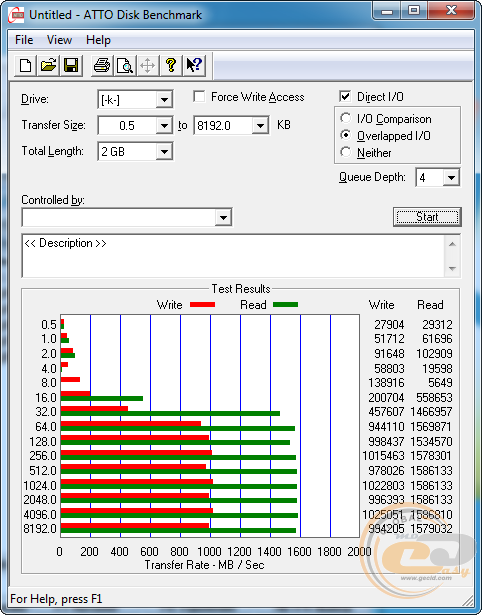
Task: Click write value 138916 for 8.0 KB
Action: coord(386,383)
